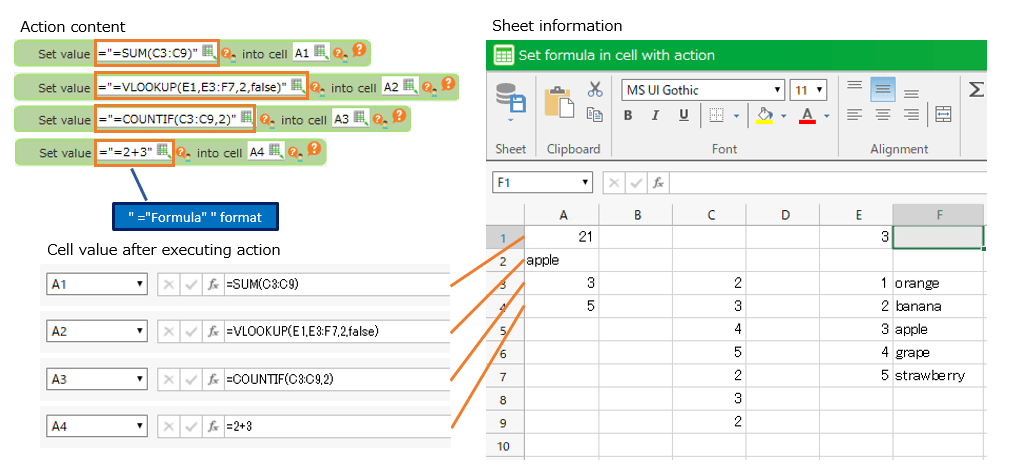Click the AutoSum sigma icon
The height and width of the screenshot is (471, 1009).
pos(976,90)
